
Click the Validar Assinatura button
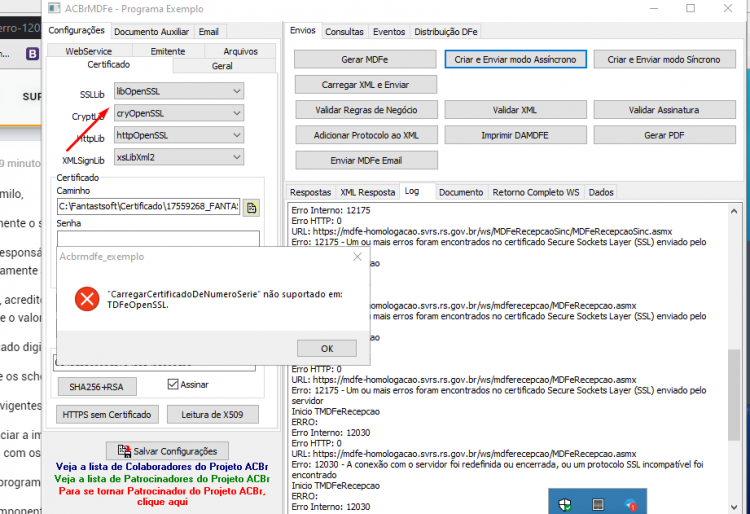pyautogui.click(x=664, y=110)
